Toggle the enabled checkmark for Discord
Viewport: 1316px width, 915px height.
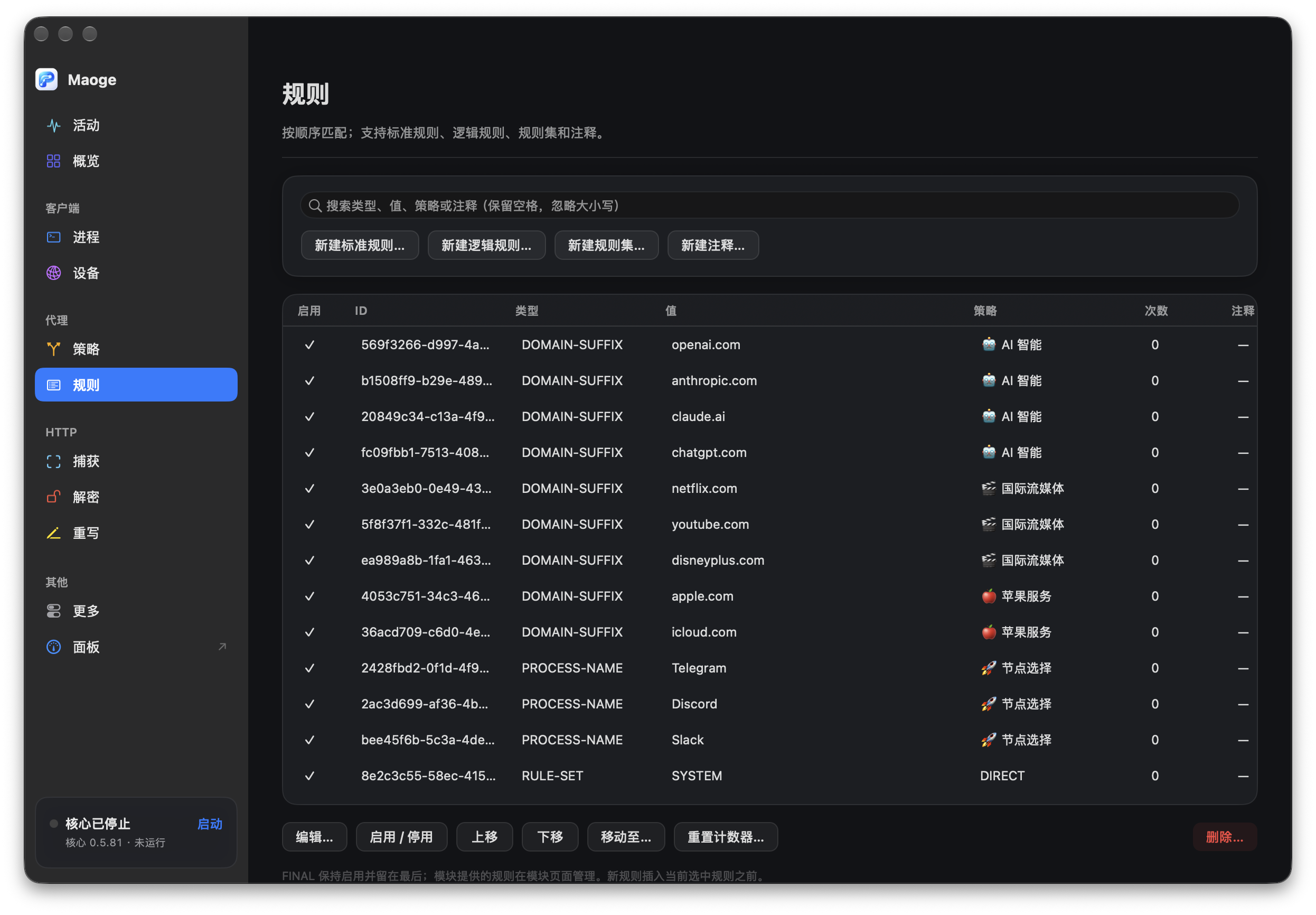309,704
